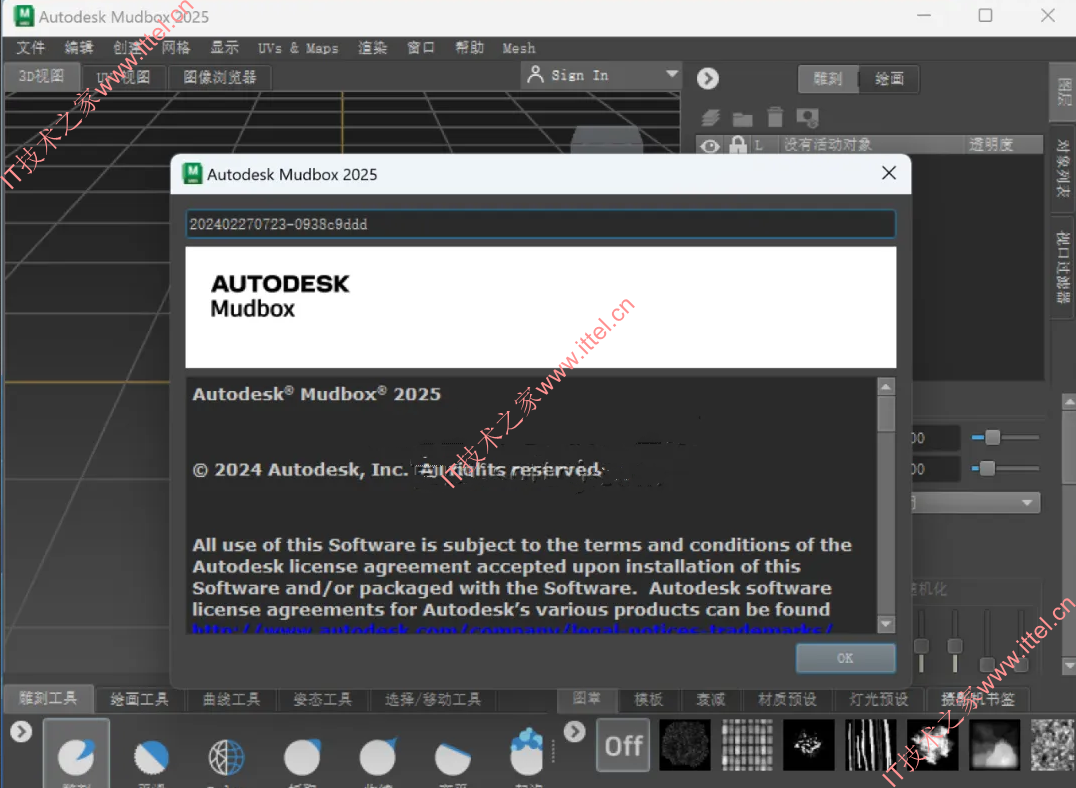Click scroll-down arrow of right properties panel
This screenshot has width=1076, height=788.
click(x=1068, y=665)
